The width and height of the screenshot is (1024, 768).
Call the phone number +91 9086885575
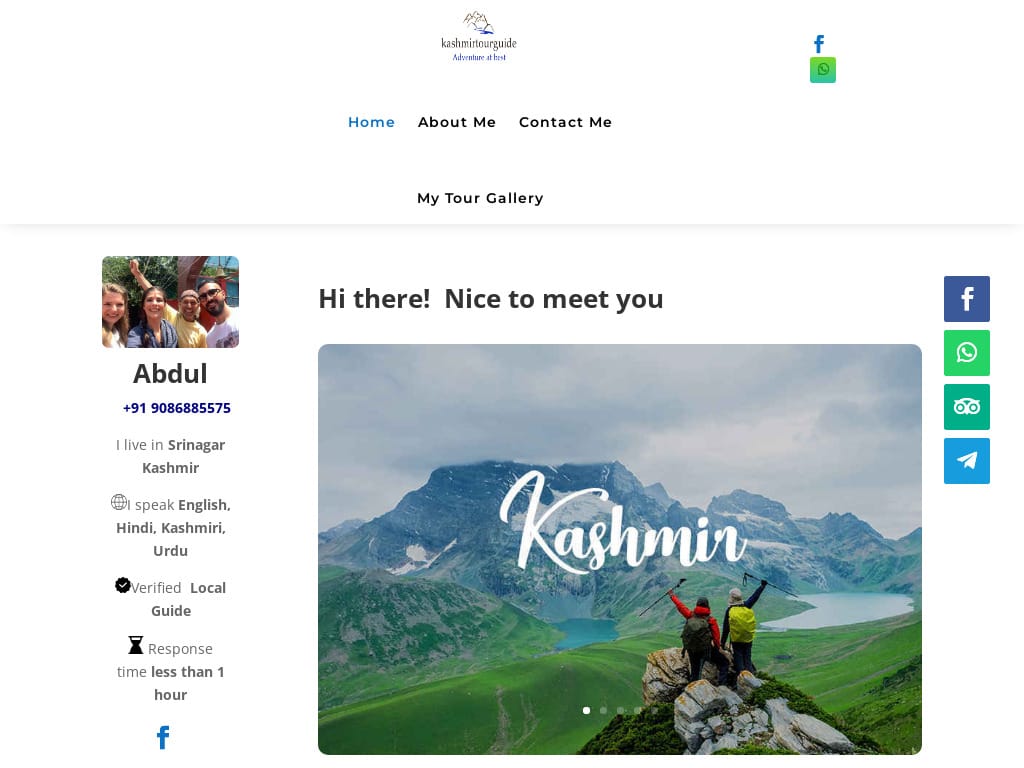coord(177,408)
